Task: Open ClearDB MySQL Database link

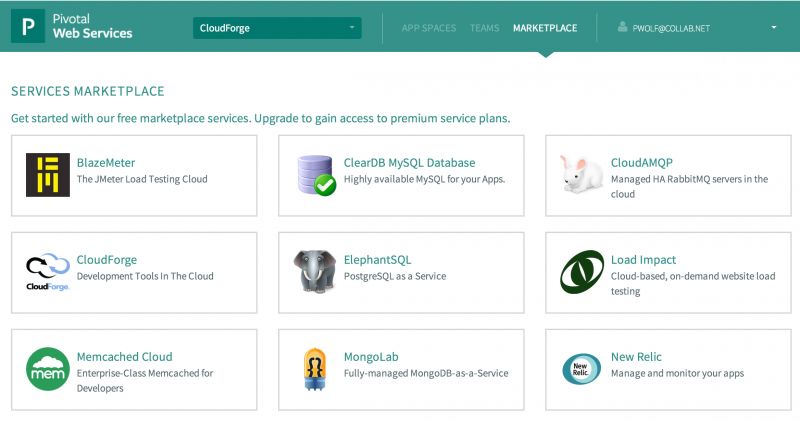Action: tap(409, 163)
